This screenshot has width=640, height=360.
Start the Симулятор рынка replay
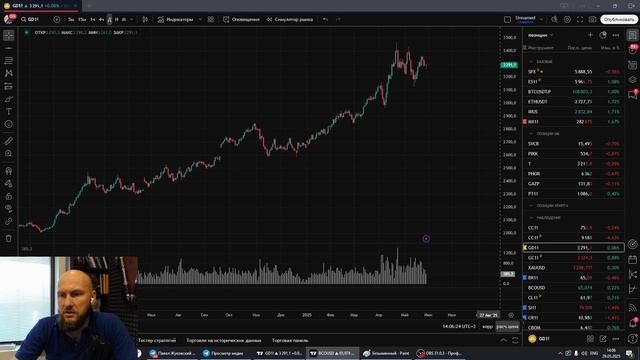point(290,19)
